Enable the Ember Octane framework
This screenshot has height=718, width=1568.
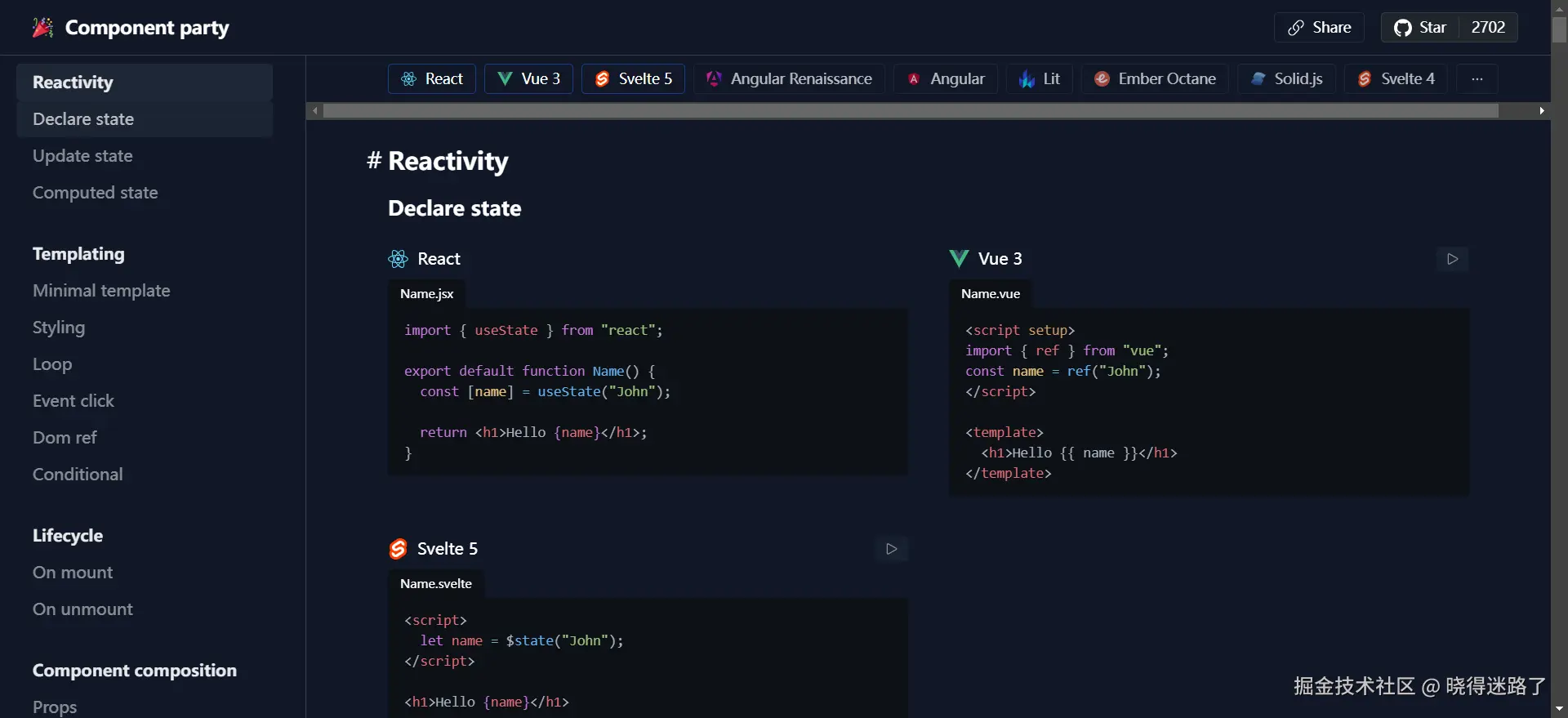[1155, 79]
